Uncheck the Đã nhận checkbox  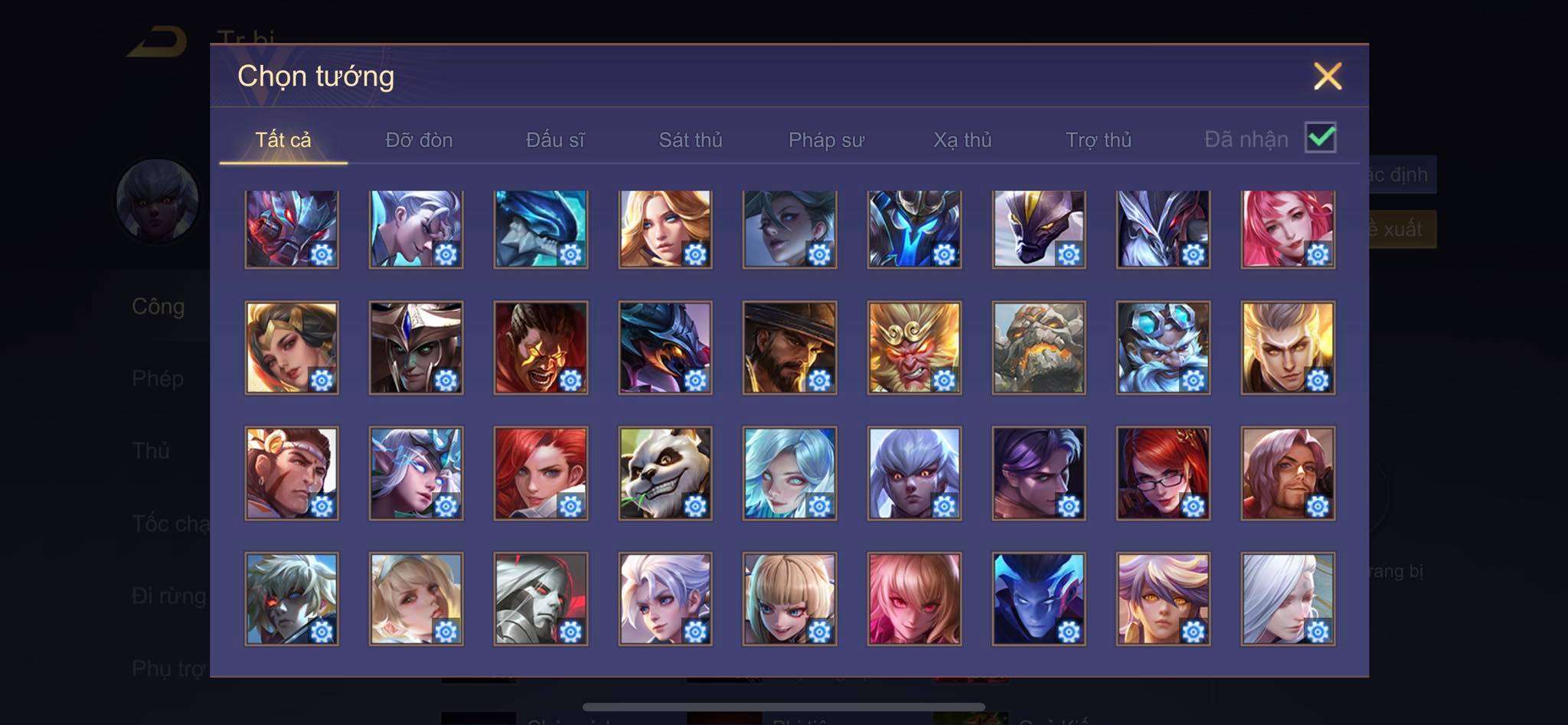click(x=1321, y=138)
